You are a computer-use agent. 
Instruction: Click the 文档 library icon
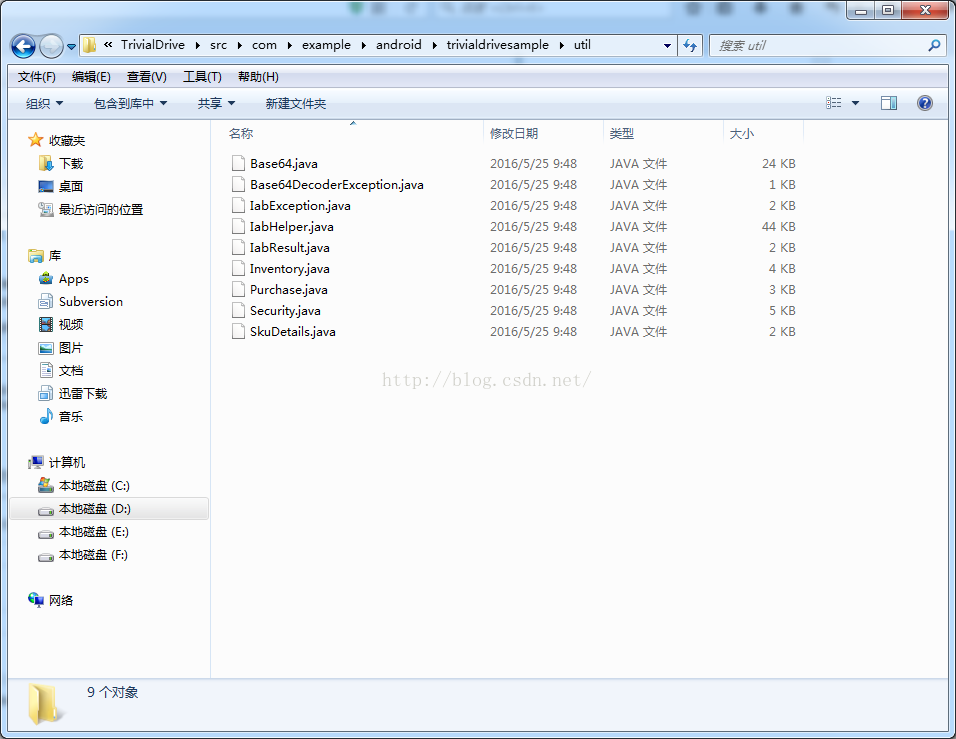[46, 370]
